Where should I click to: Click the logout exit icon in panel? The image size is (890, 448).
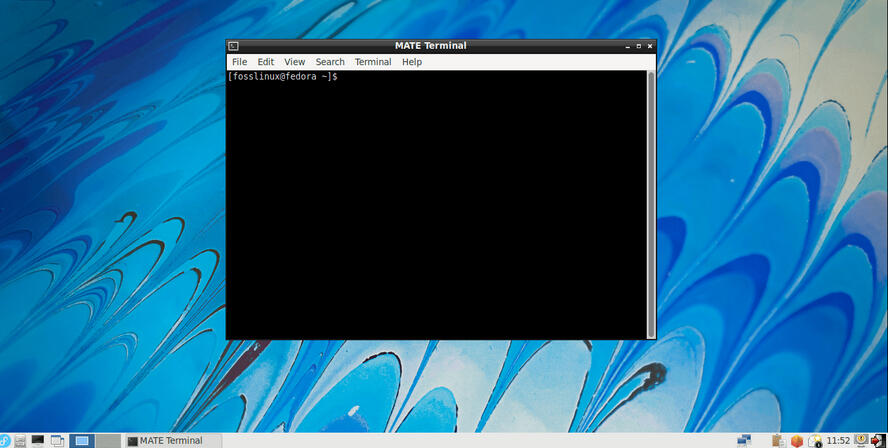tap(878, 440)
